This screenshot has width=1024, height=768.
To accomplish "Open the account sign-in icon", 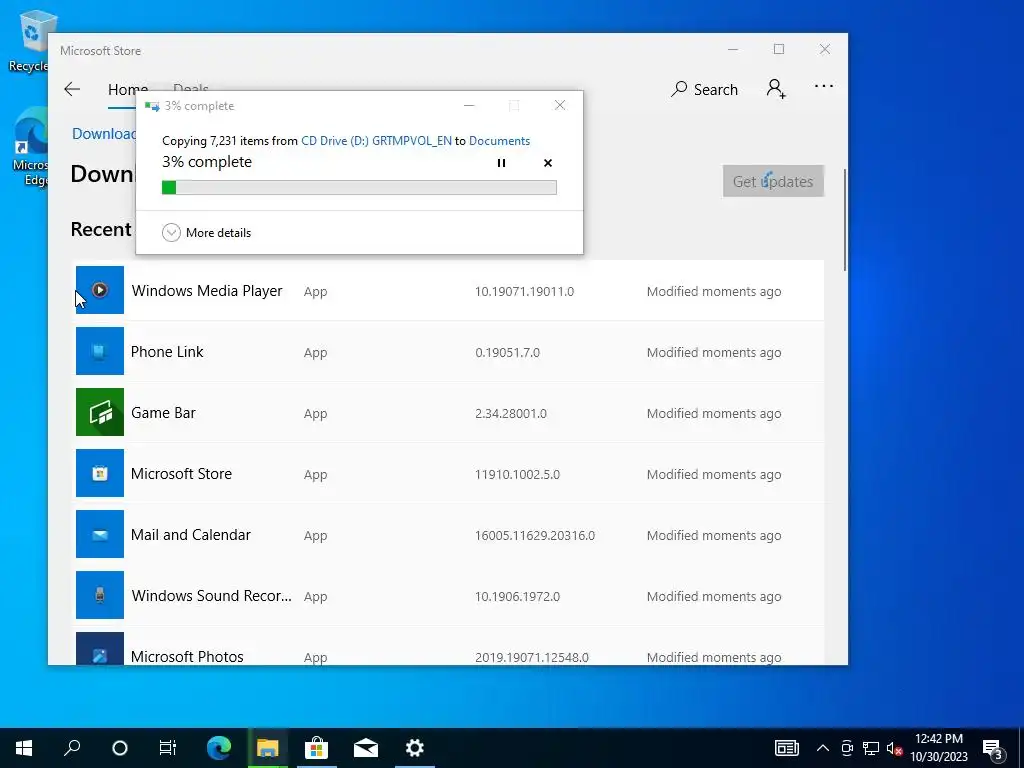I will [x=776, y=89].
